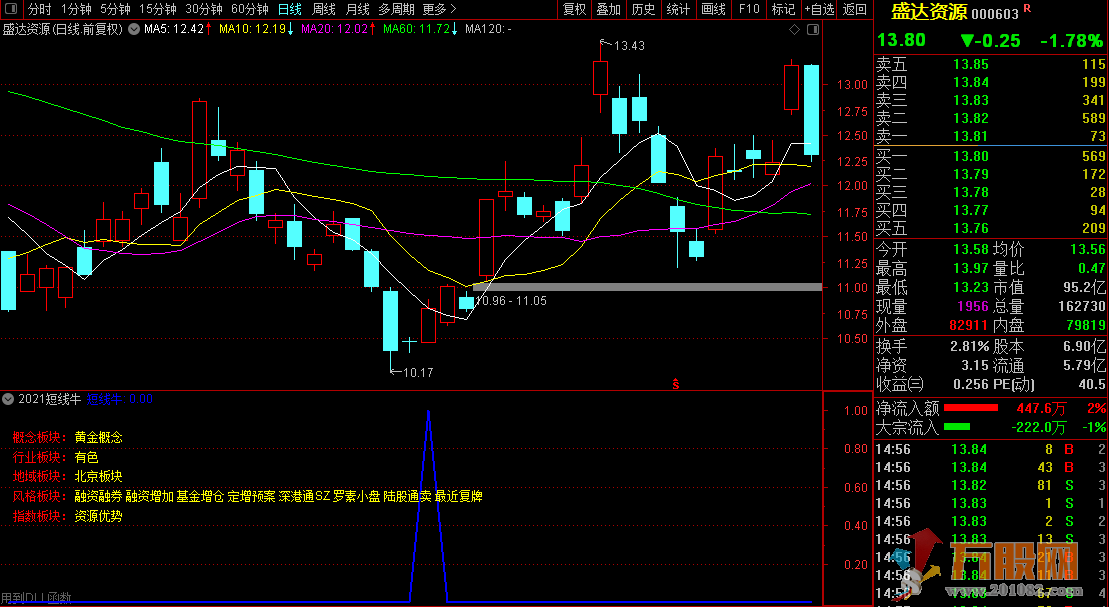Click the diamond icon above the K-line chart
Viewport: 1109px width, 607px height.
[x=794, y=29]
